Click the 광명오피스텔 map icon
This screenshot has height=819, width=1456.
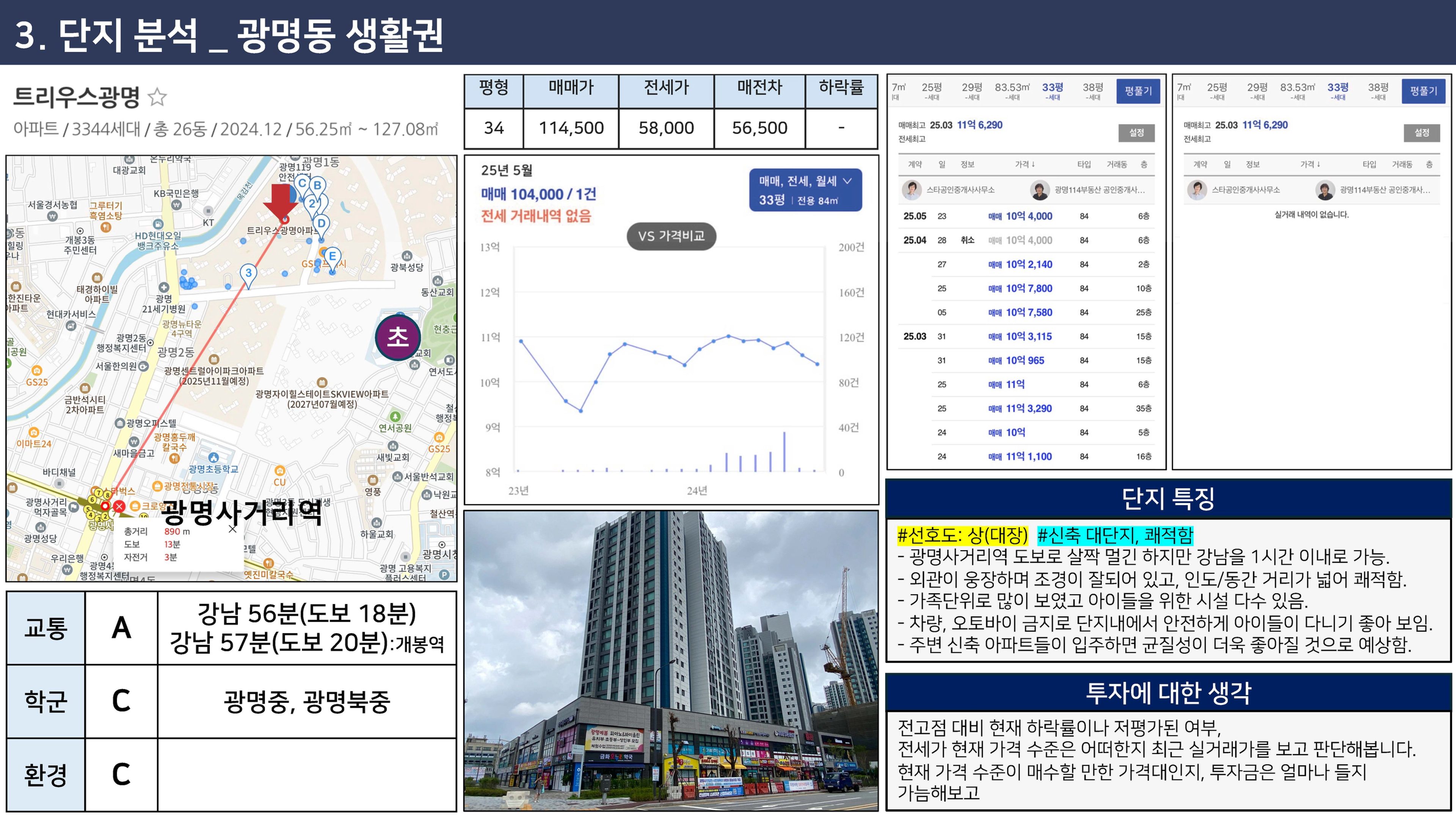coord(120,423)
